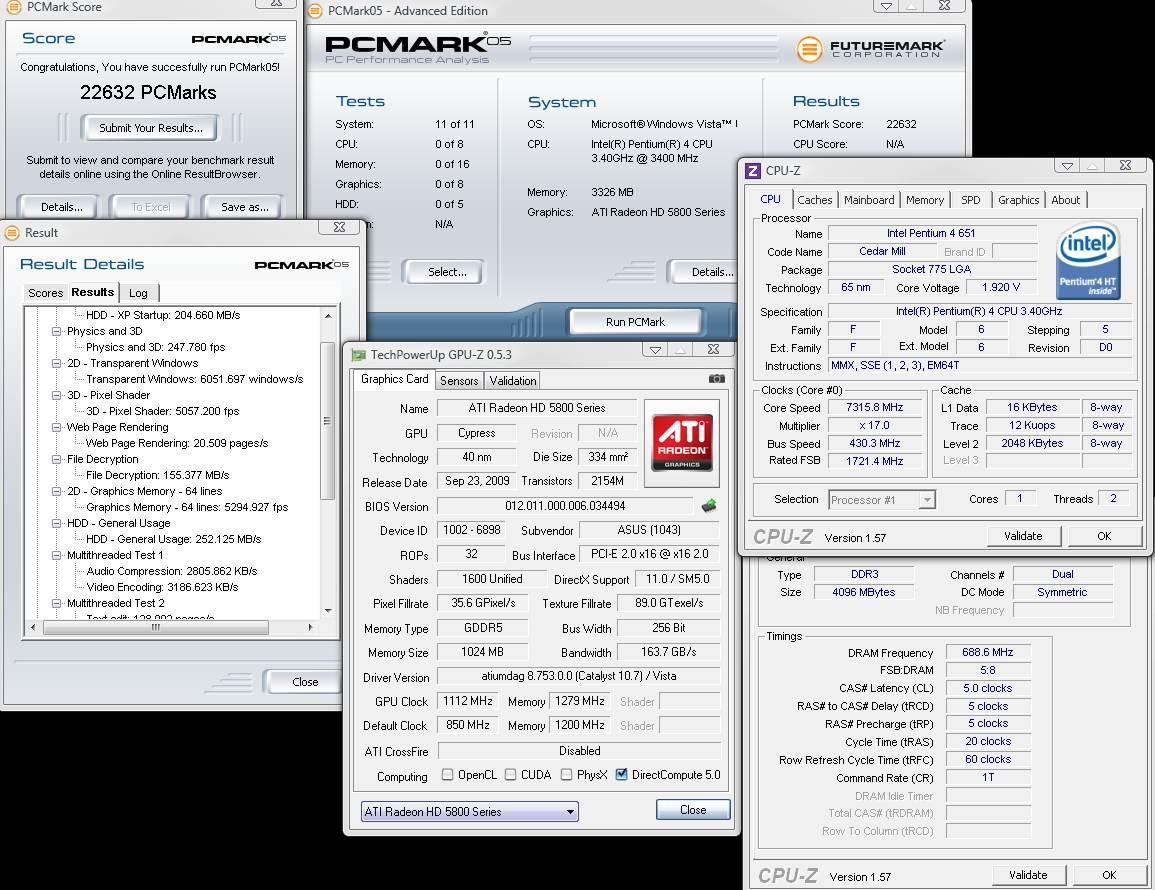Click Validate in the CPU-Z memory window

coord(1028,875)
